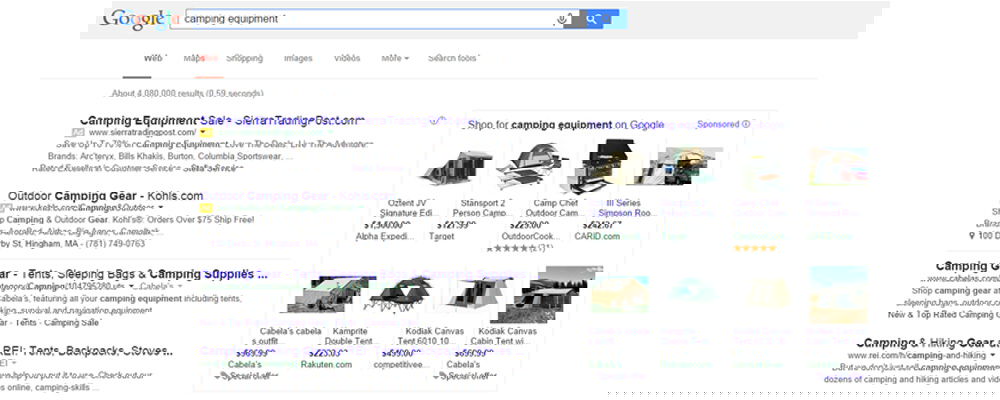Click the 'Shop for camping equipment on Google' heading
This screenshot has width=1000, height=400.
566,125
